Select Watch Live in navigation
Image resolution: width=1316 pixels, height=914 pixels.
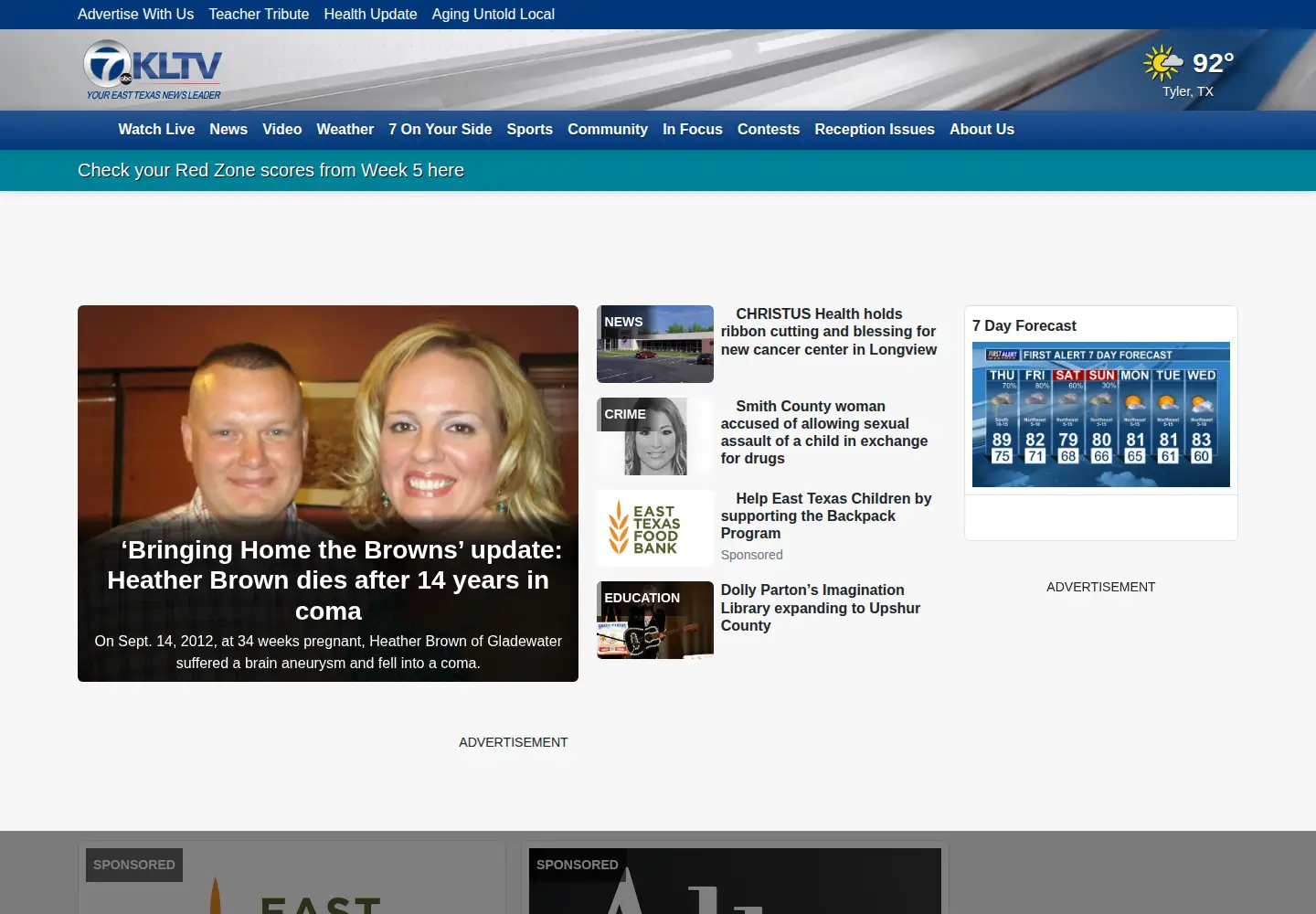point(156,130)
